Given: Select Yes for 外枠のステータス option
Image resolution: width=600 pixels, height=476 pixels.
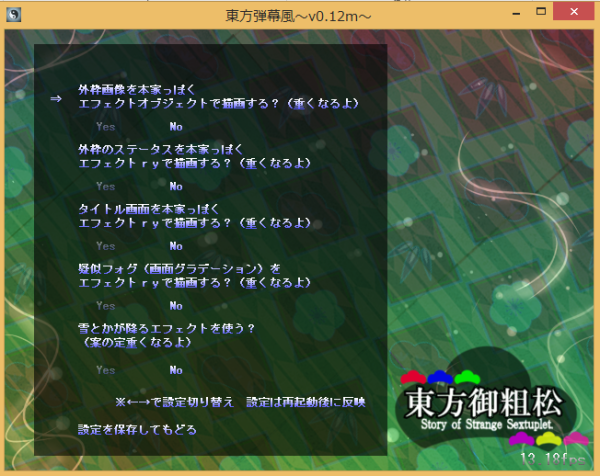Looking at the screenshot, I should click(x=106, y=186).
